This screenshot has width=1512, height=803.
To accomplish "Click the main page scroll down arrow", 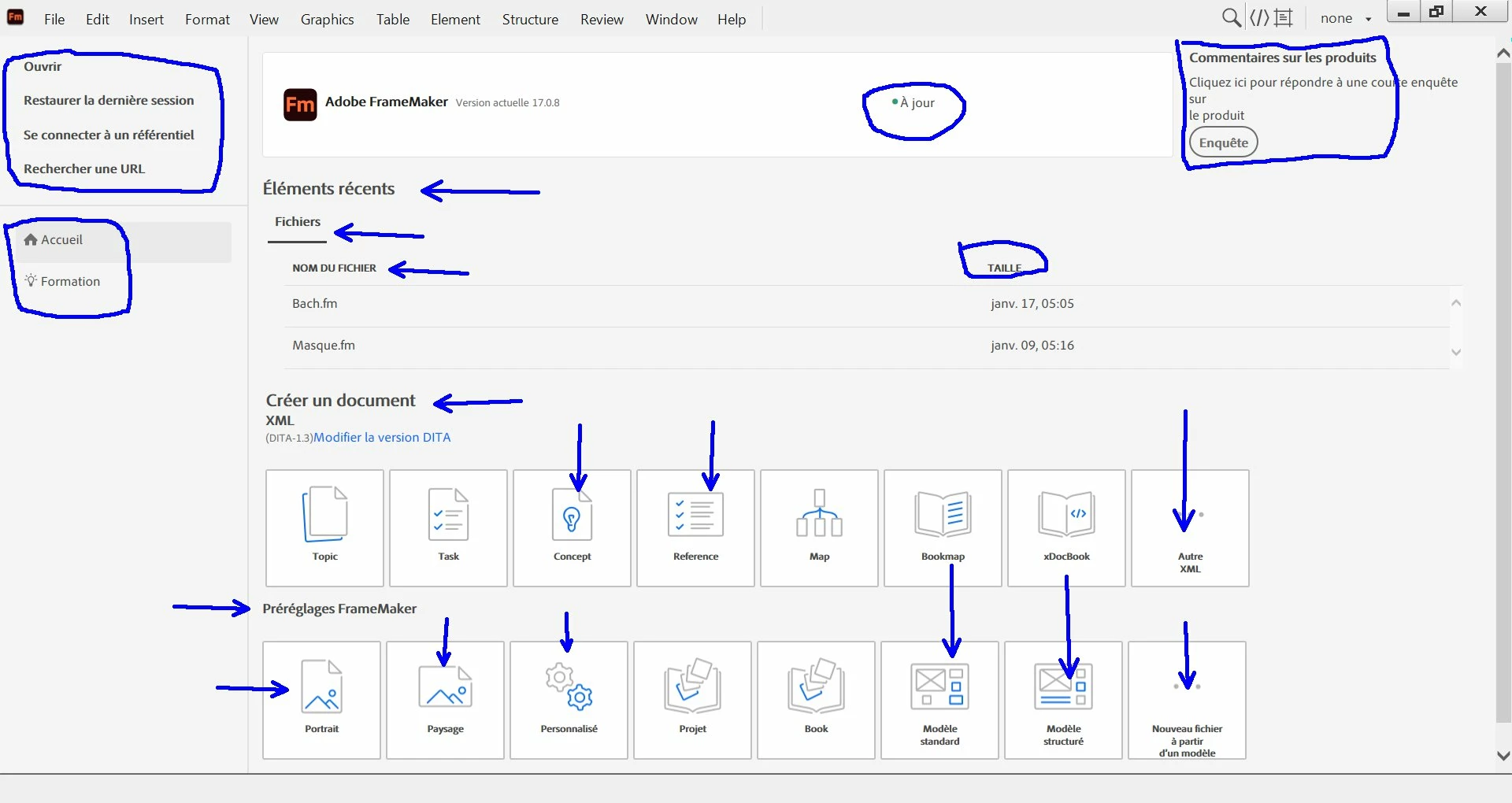I will click(1503, 756).
